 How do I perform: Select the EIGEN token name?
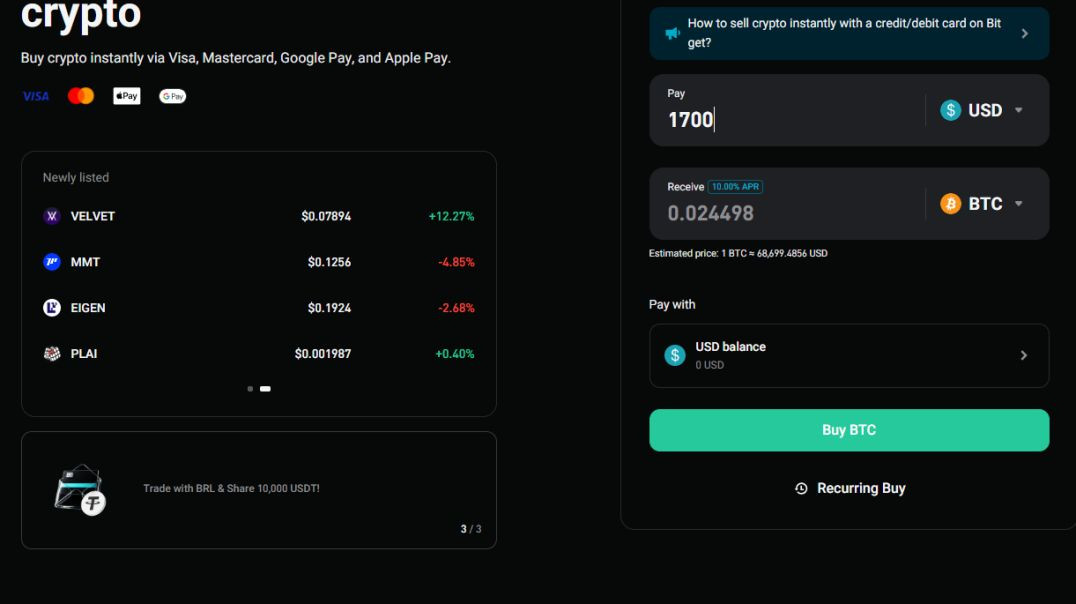click(x=88, y=307)
